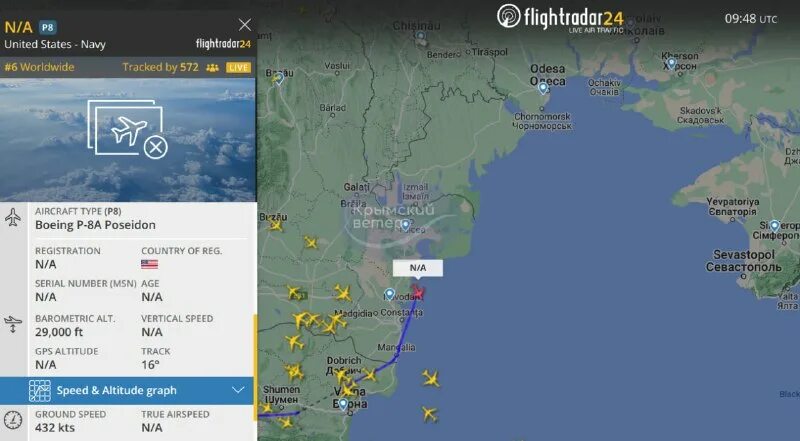The image size is (800, 441).
Task: Select the Simferopol airport pin
Action: [x=774, y=226]
